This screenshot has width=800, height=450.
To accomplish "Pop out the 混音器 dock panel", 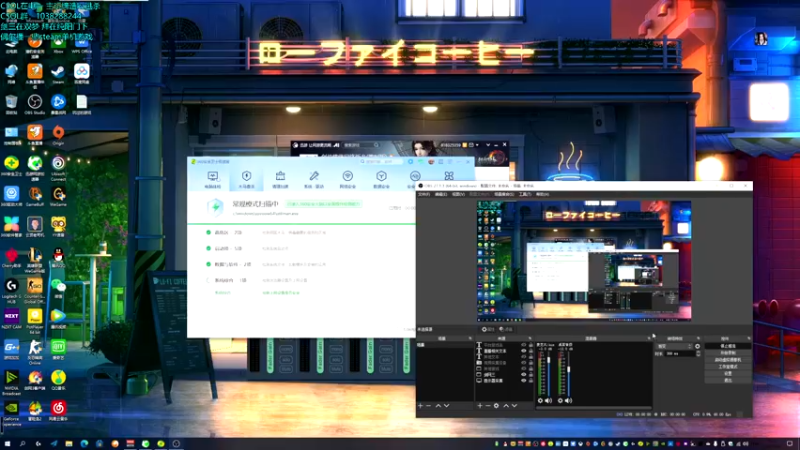I will [648, 338].
